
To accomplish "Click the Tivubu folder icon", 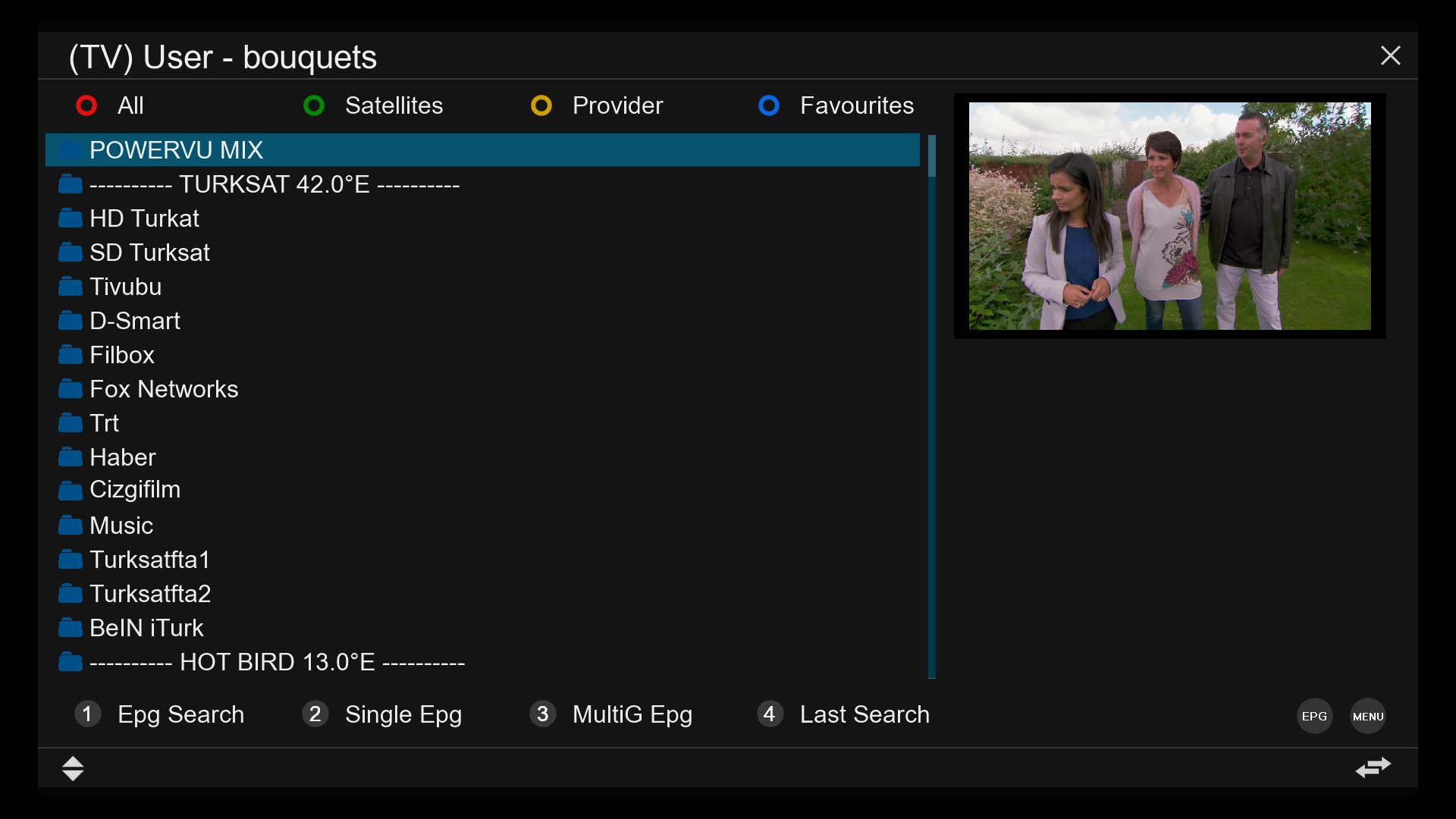I will point(71,287).
